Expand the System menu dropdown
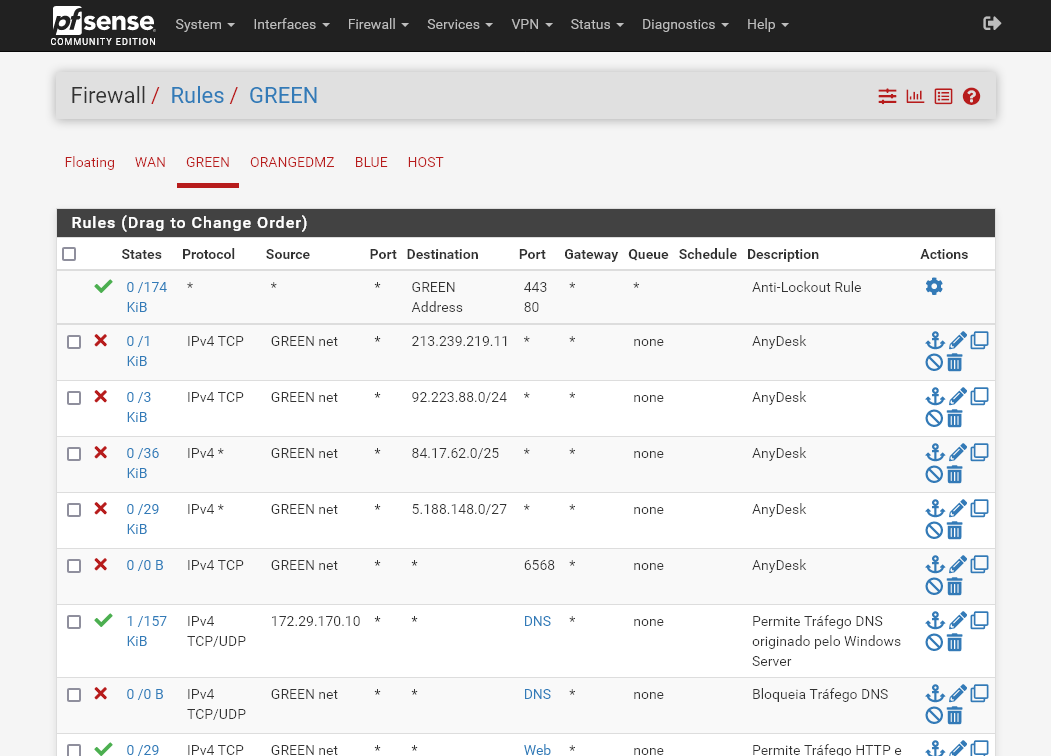 coord(204,24)
